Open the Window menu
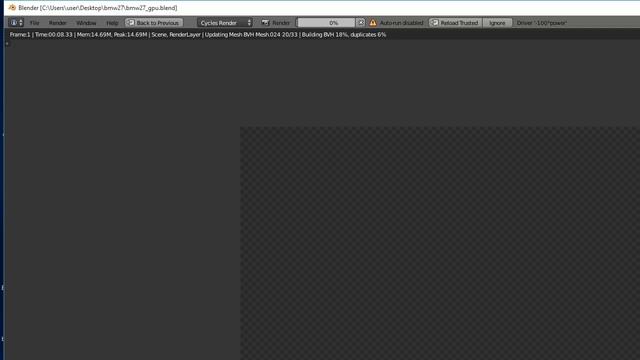 point(86,23)
